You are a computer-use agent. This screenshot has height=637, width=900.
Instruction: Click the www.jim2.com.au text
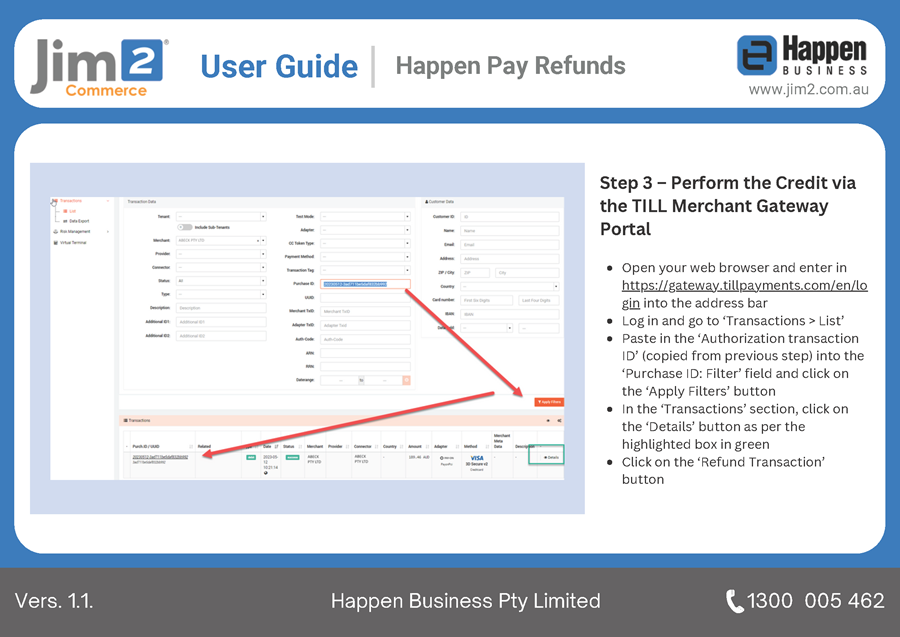tap(808, 90)
